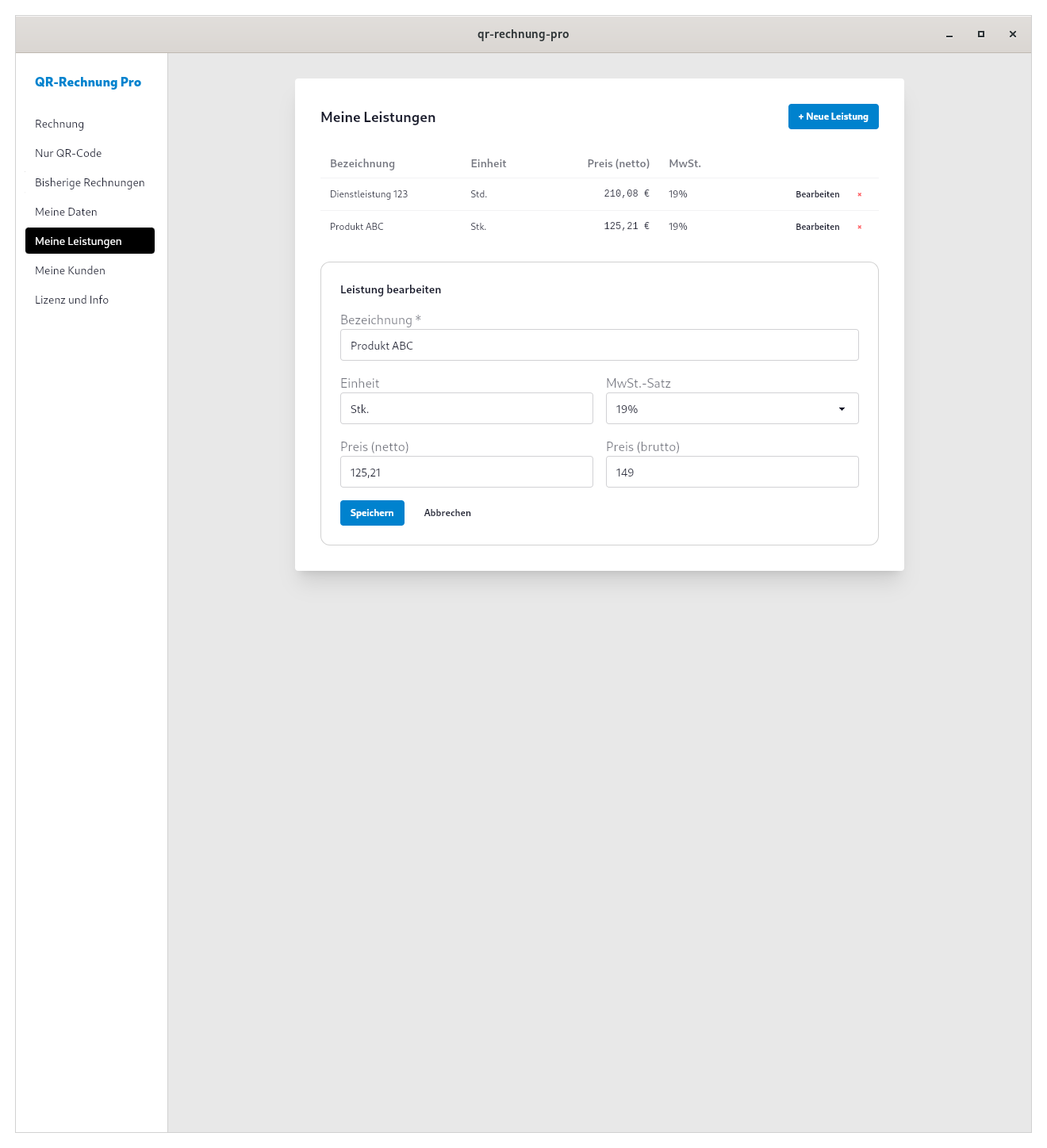This screenshot has height=1148, width=1047.
Task: Click the Preis (netto) input field
Action: coord(466,472)
